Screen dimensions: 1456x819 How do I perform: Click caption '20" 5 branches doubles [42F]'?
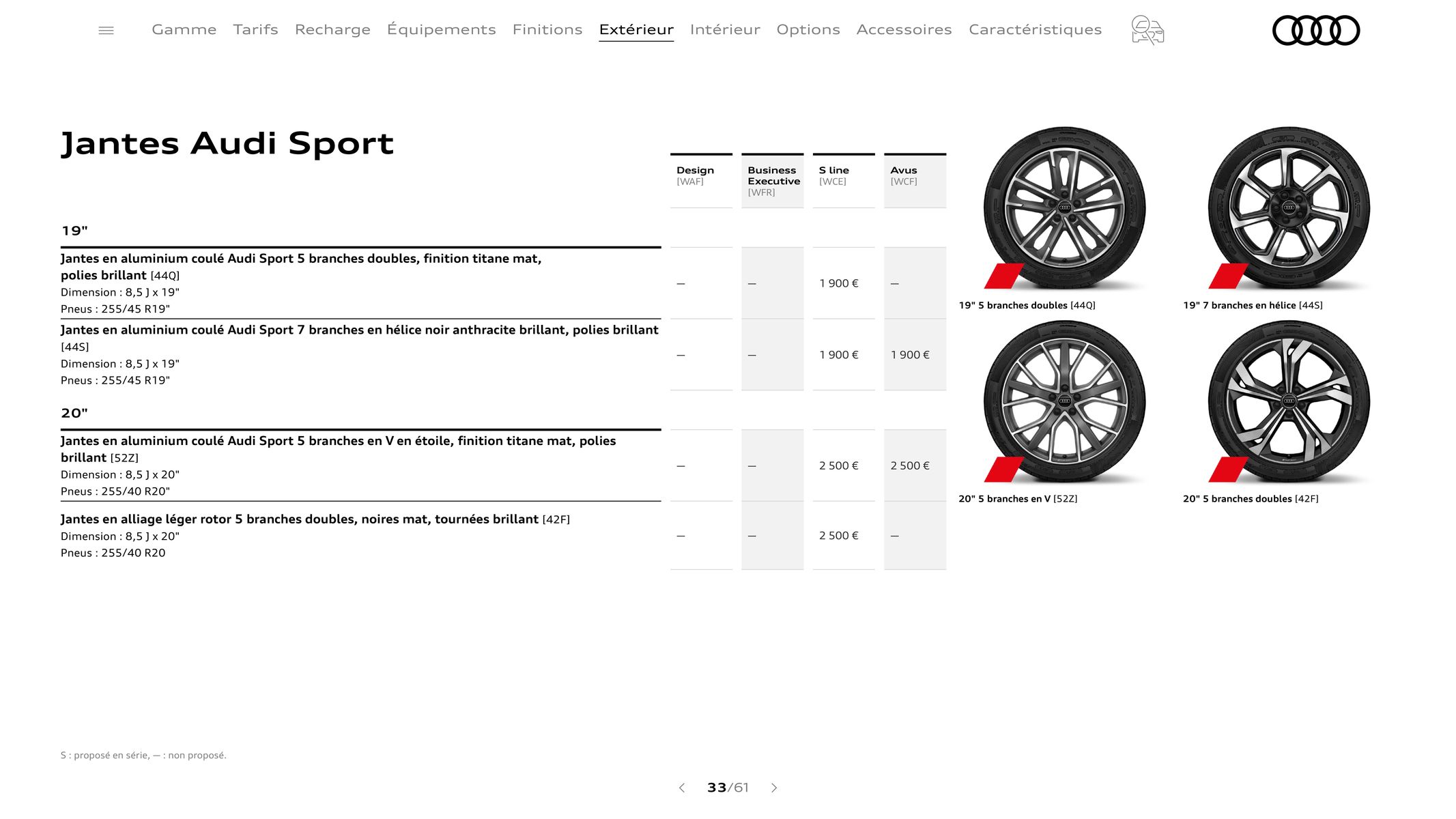click(1251, 499)
